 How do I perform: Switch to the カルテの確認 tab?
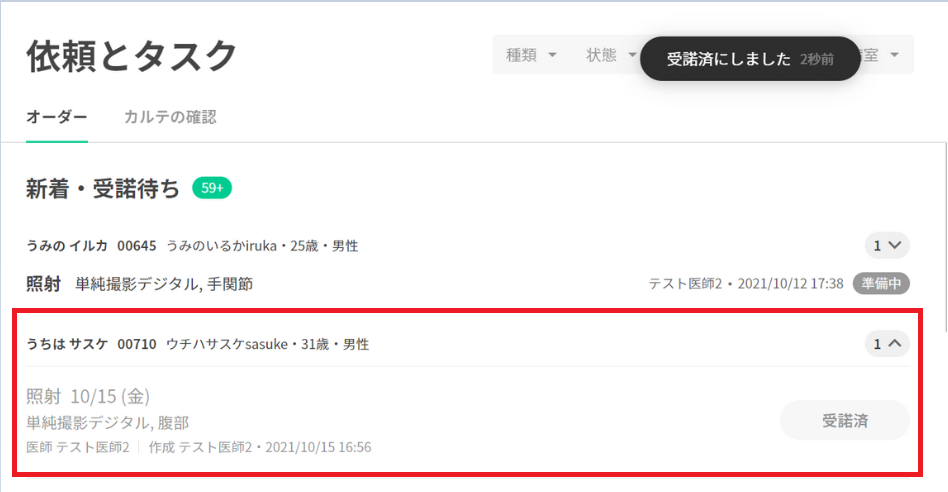(x=170, y=117)
